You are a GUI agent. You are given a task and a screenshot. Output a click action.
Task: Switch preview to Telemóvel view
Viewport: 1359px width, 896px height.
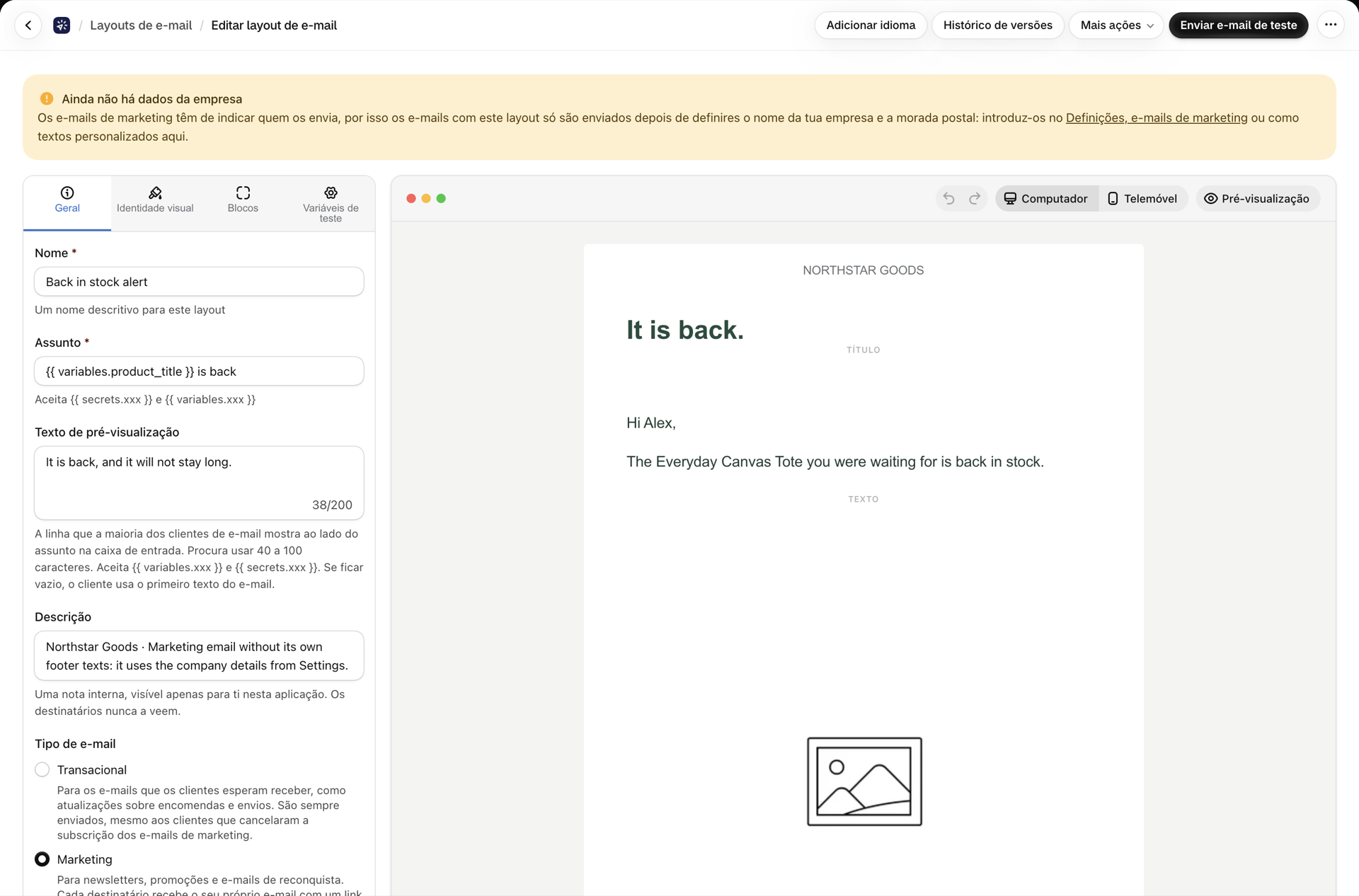coord(1142,199)
